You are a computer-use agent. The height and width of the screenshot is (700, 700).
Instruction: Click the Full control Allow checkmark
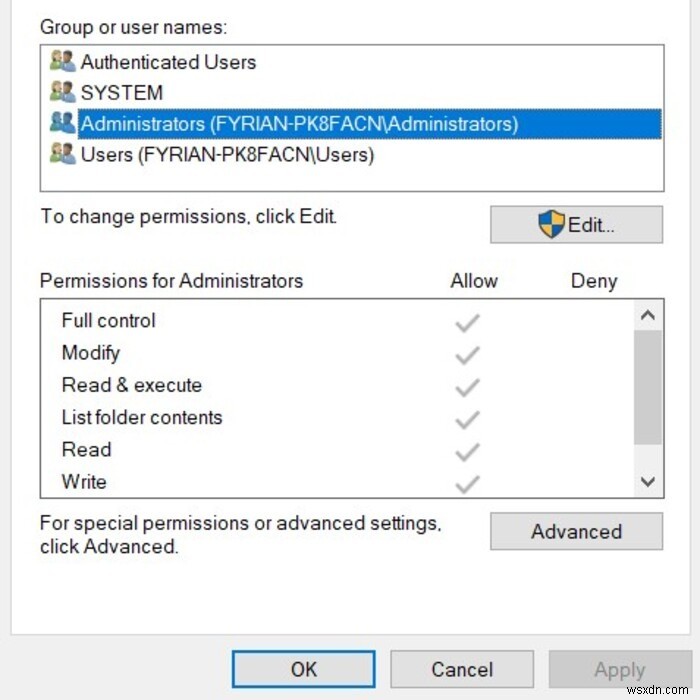pyautogui.click(x=467, y=322)
